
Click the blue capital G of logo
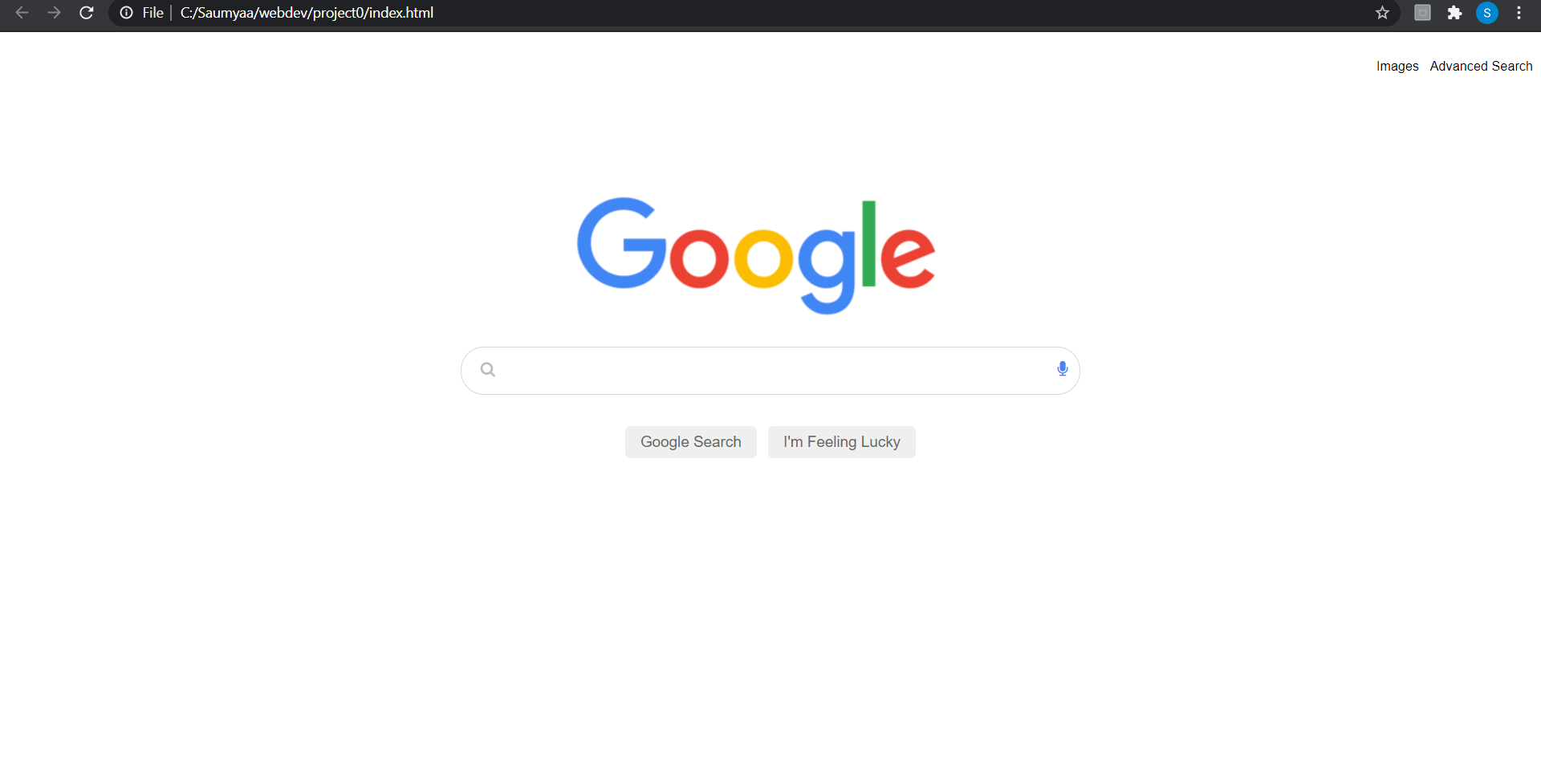pos(622,243)
